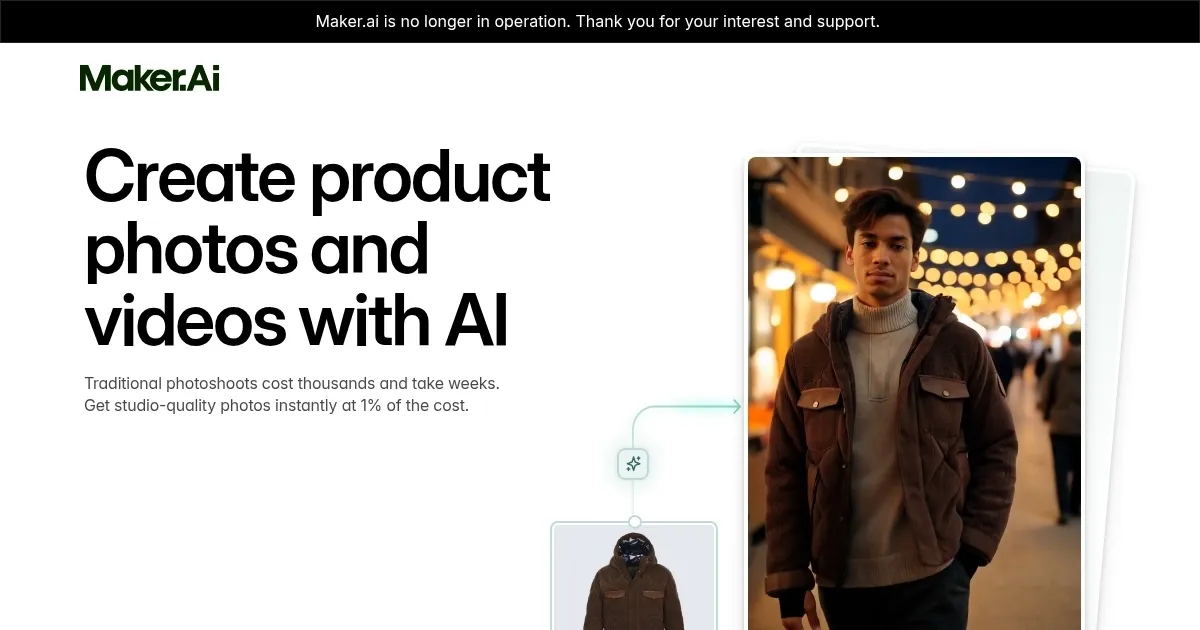
Task: Click the "videos with AI" headline line
Action: [297, 321]
